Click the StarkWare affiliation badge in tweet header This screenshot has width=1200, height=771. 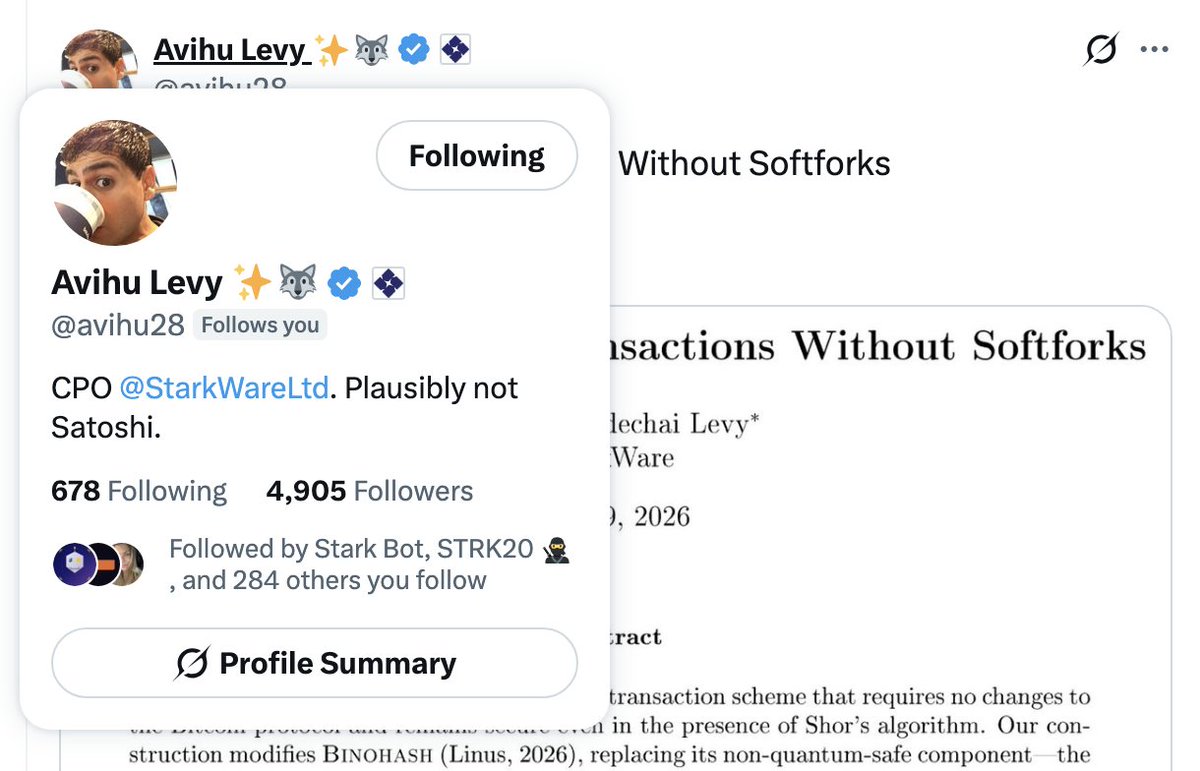455,49
